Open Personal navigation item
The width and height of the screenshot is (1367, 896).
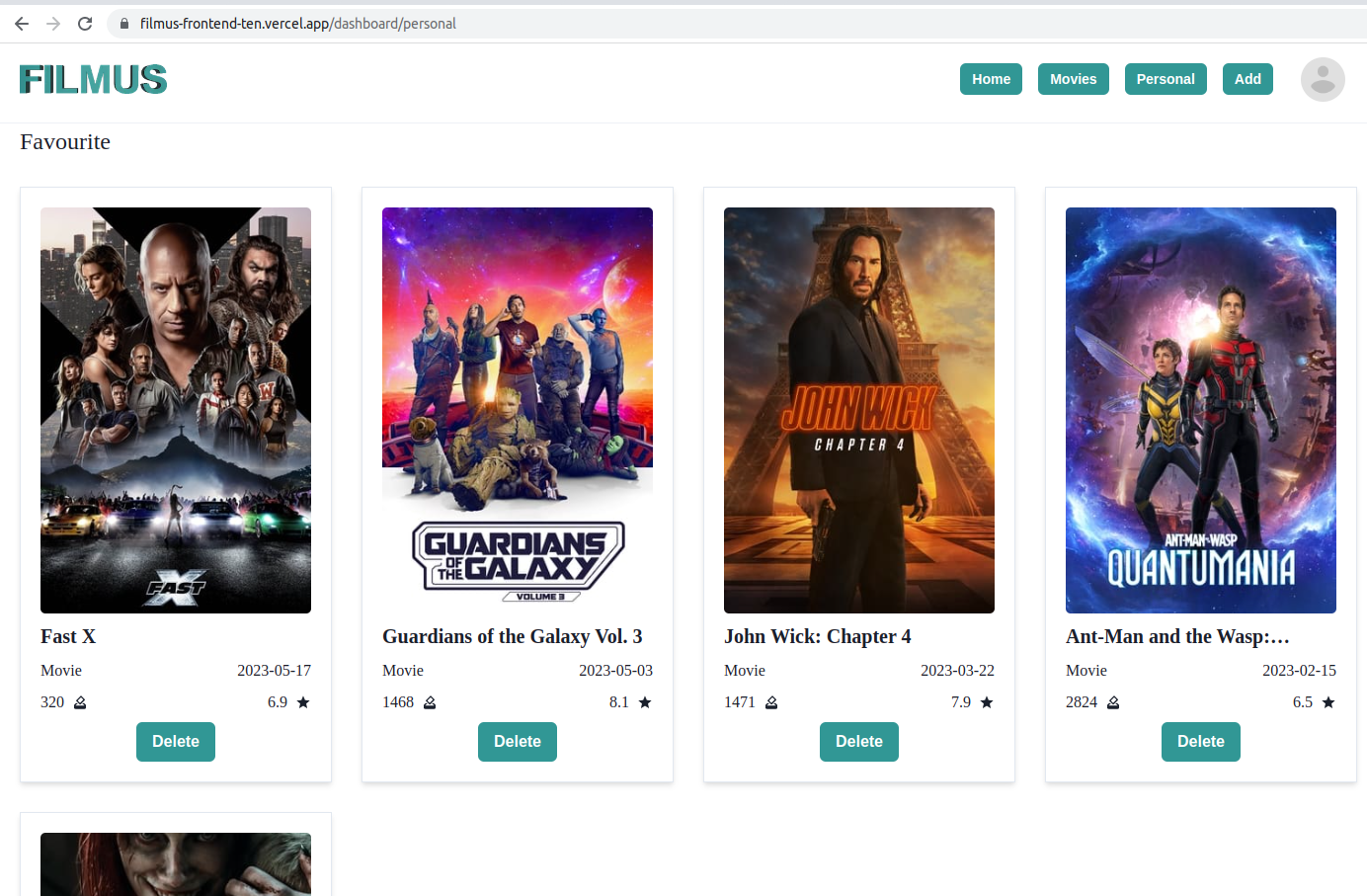click(x=1166, y=79)
